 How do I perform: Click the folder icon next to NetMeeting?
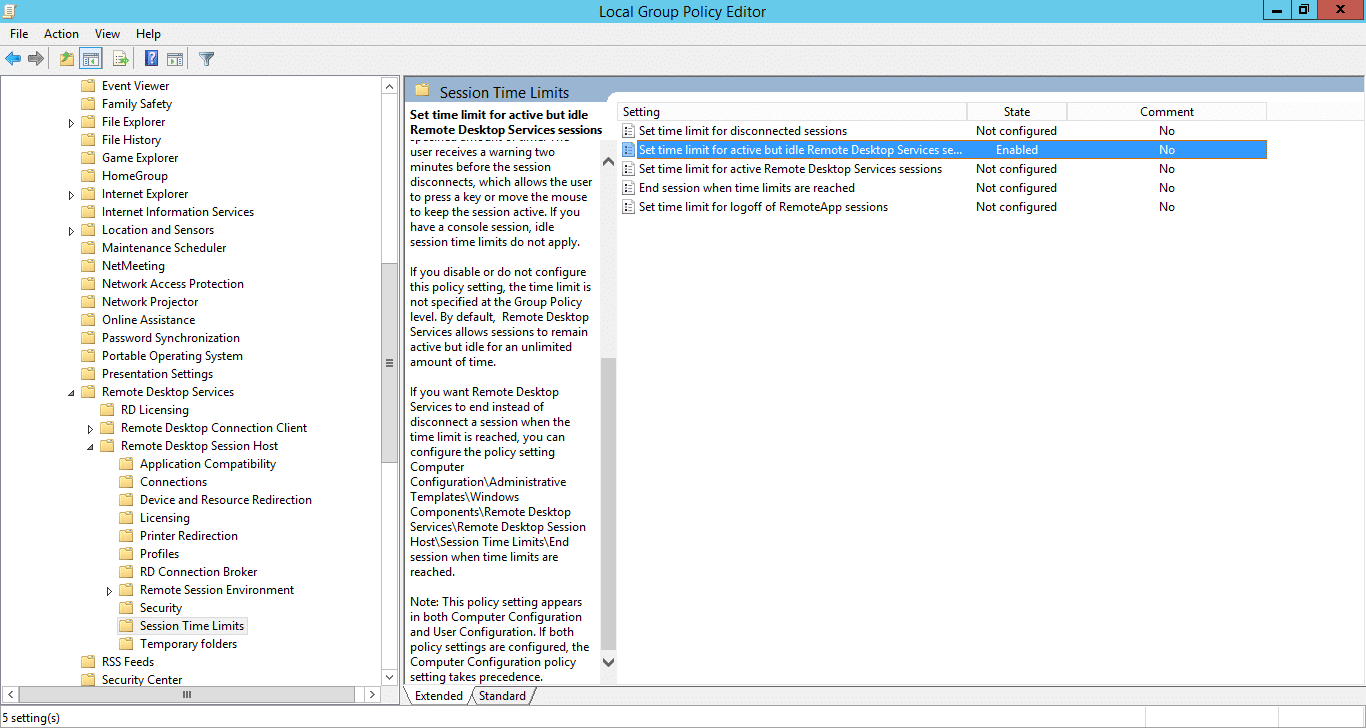(88, 266)
